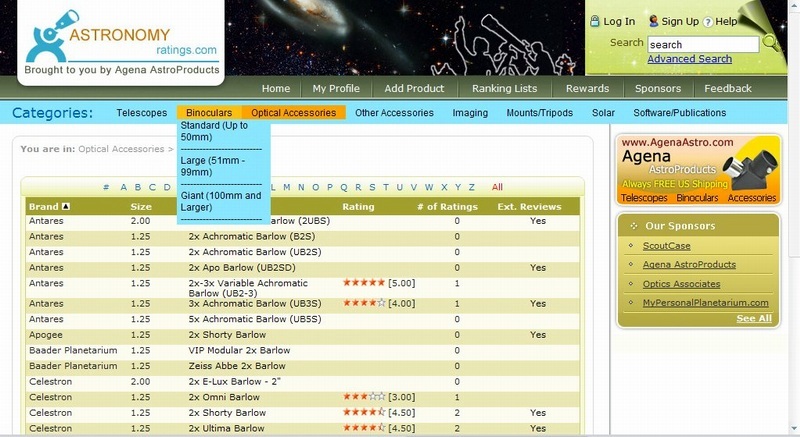Open the Agena AstroProducts banner ad
Screen dimensions: 800x437
point(698,170)
